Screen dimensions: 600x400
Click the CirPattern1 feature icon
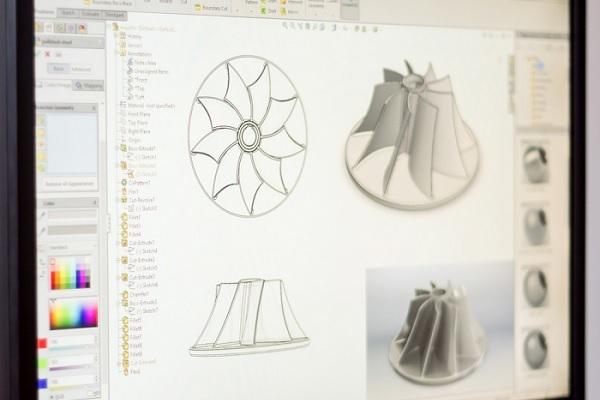tap(122, 182)
